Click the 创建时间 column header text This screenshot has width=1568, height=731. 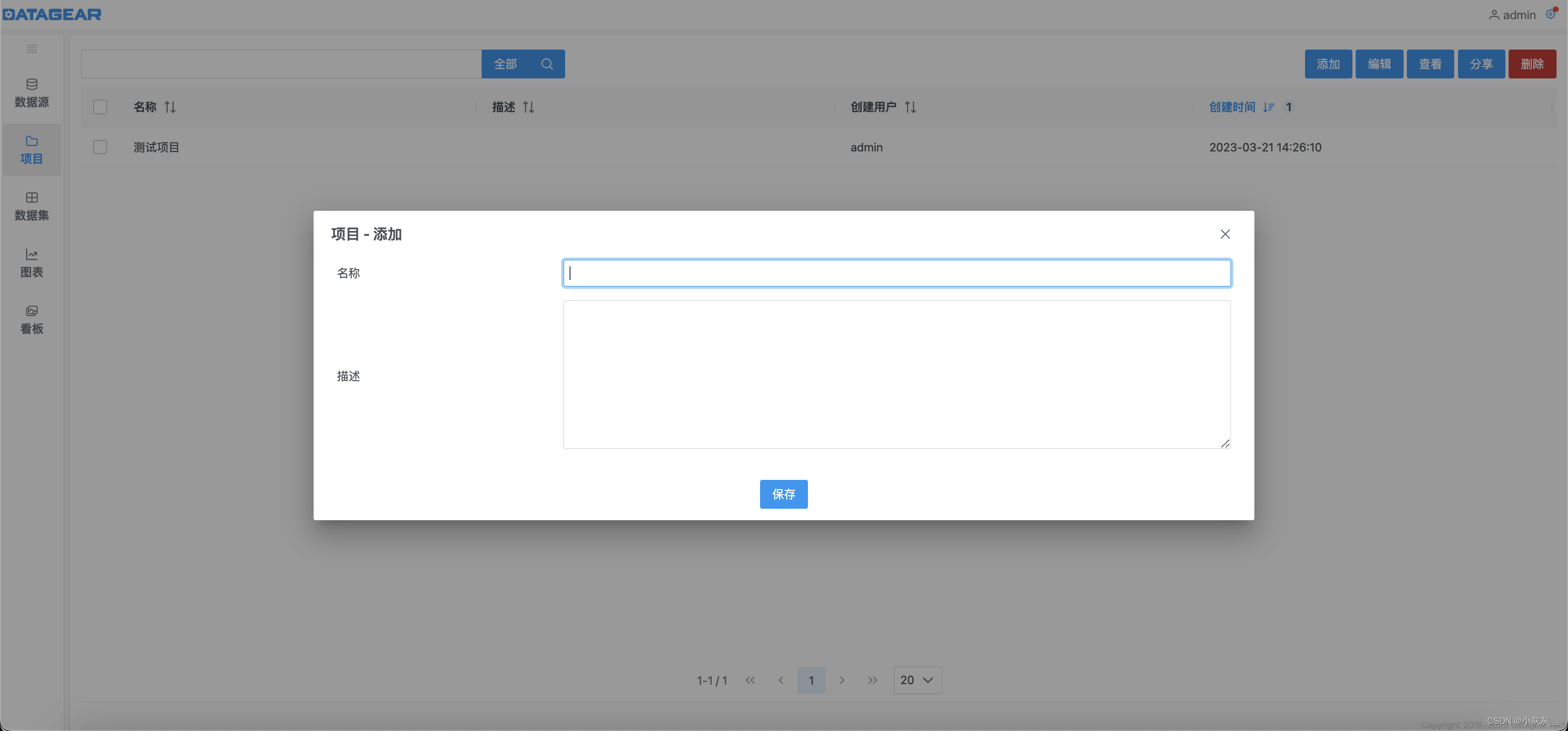pos(1232,107)
